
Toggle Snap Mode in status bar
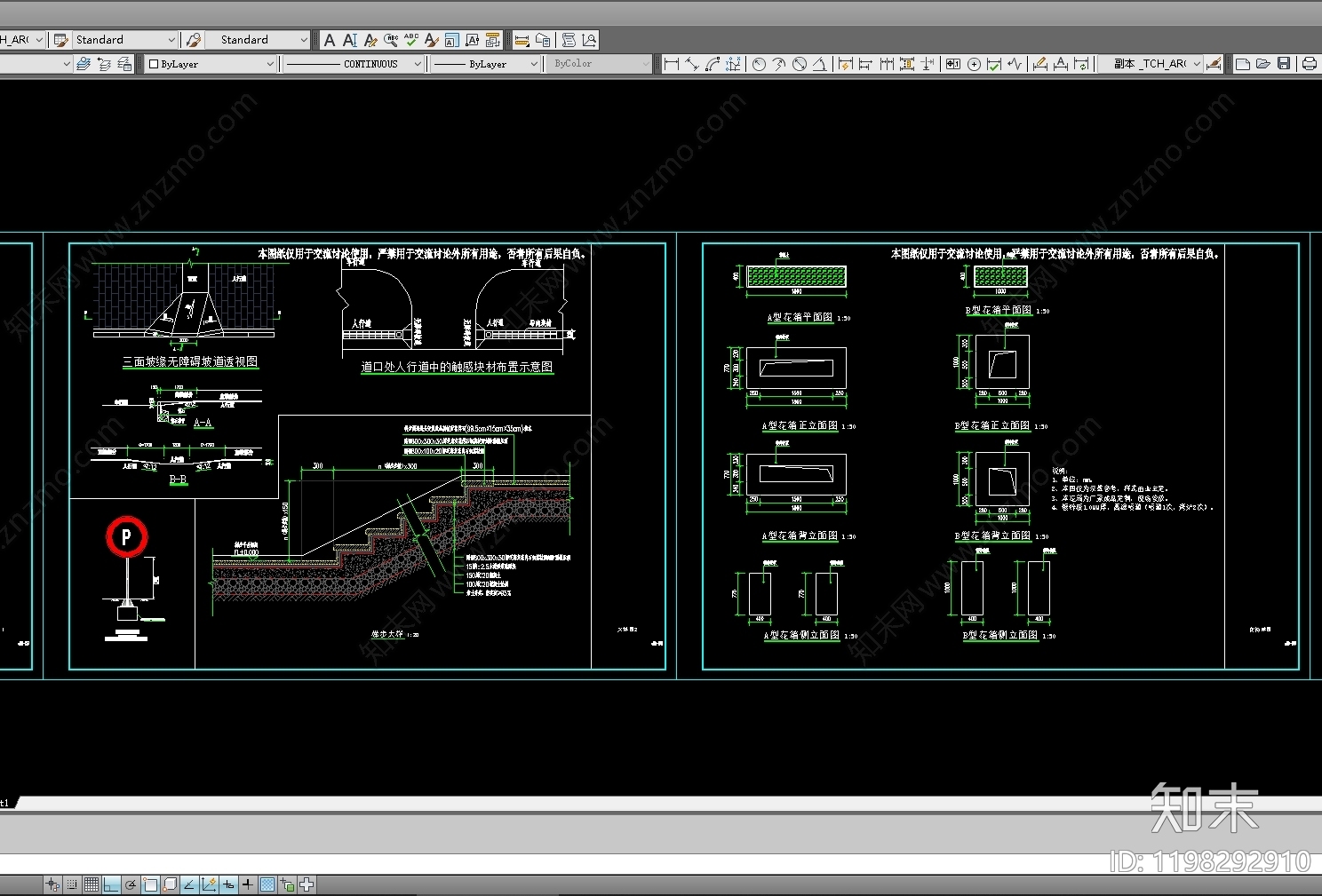tap(72, 884)
